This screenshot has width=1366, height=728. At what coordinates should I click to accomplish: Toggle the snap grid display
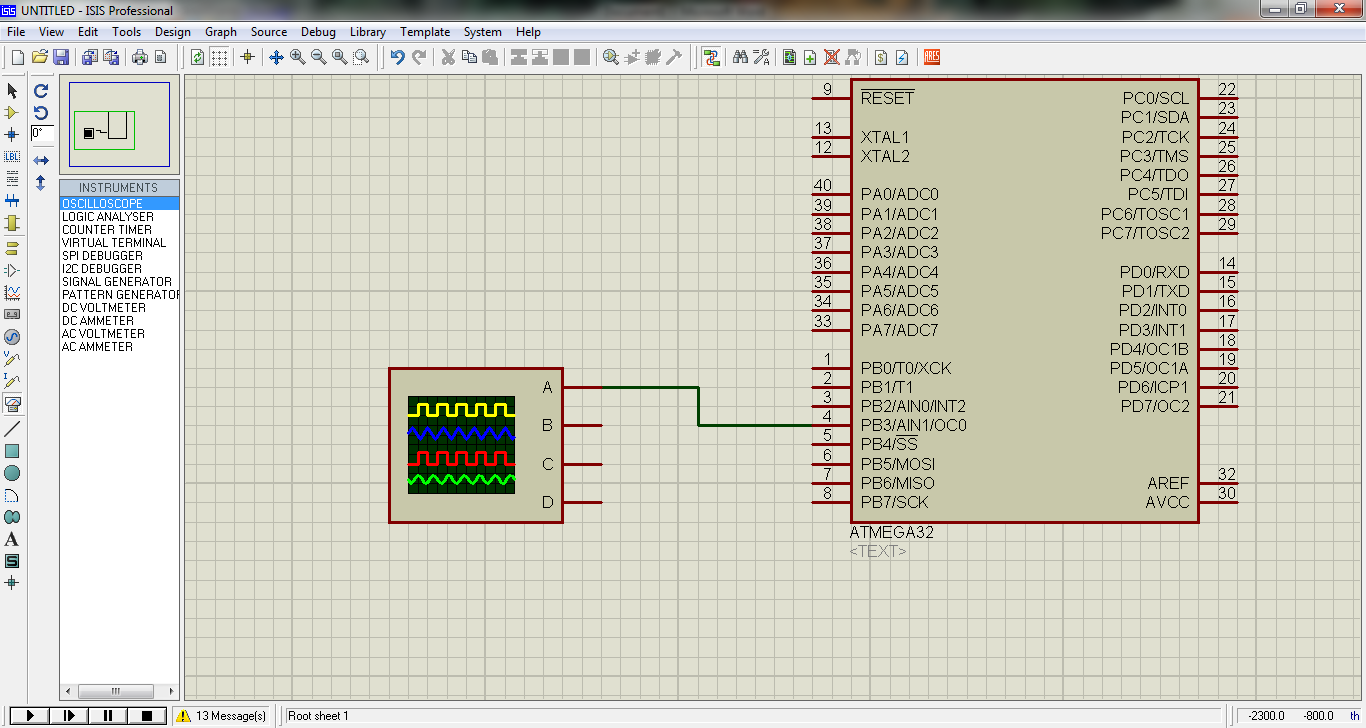point(218,57)
